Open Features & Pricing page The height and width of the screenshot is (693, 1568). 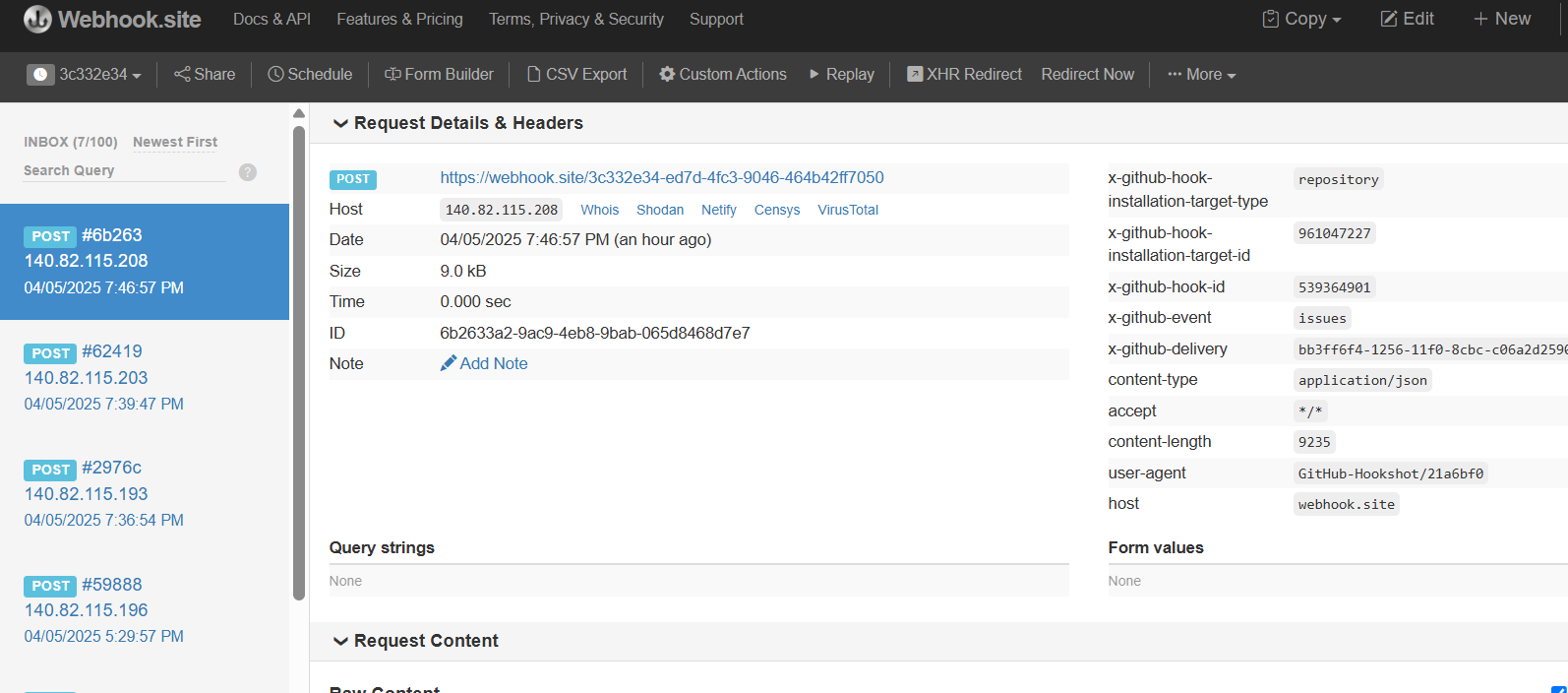click(x=399, y=20)
